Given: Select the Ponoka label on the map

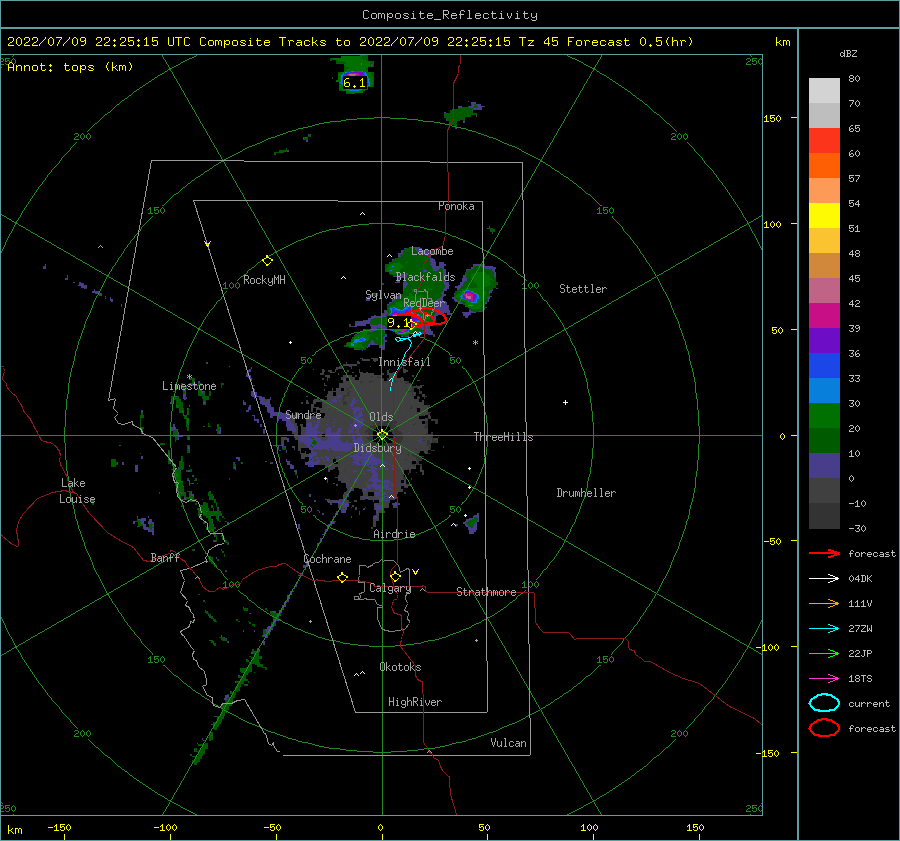Looking at the screenshot, I should (456, 206).
